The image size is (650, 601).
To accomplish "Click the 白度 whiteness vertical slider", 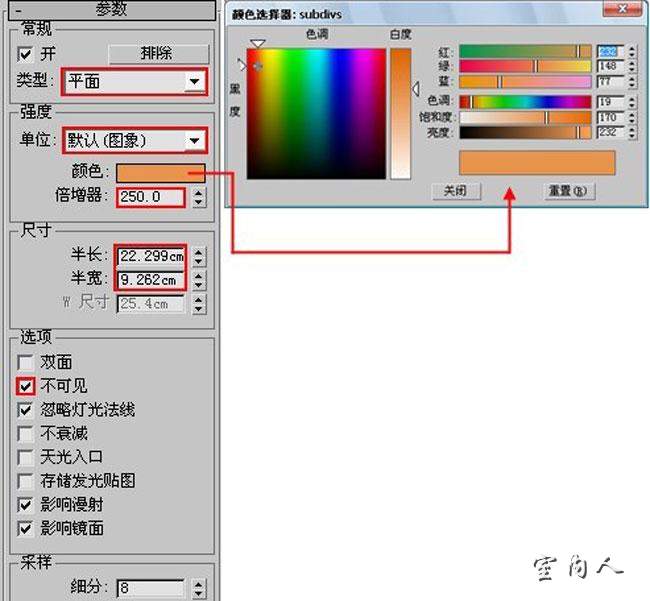I will click(x=400, y=114).
